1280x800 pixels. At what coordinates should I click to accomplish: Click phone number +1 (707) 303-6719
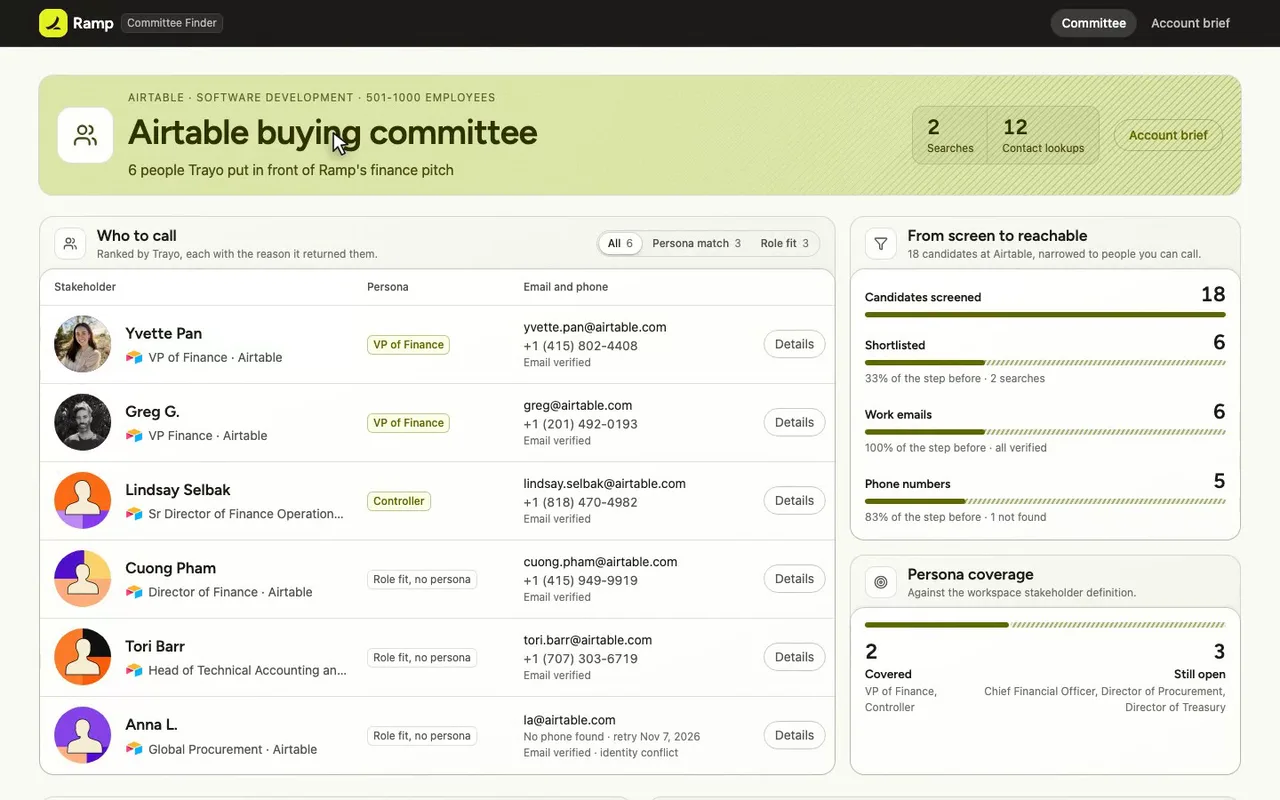coord(580,659)
